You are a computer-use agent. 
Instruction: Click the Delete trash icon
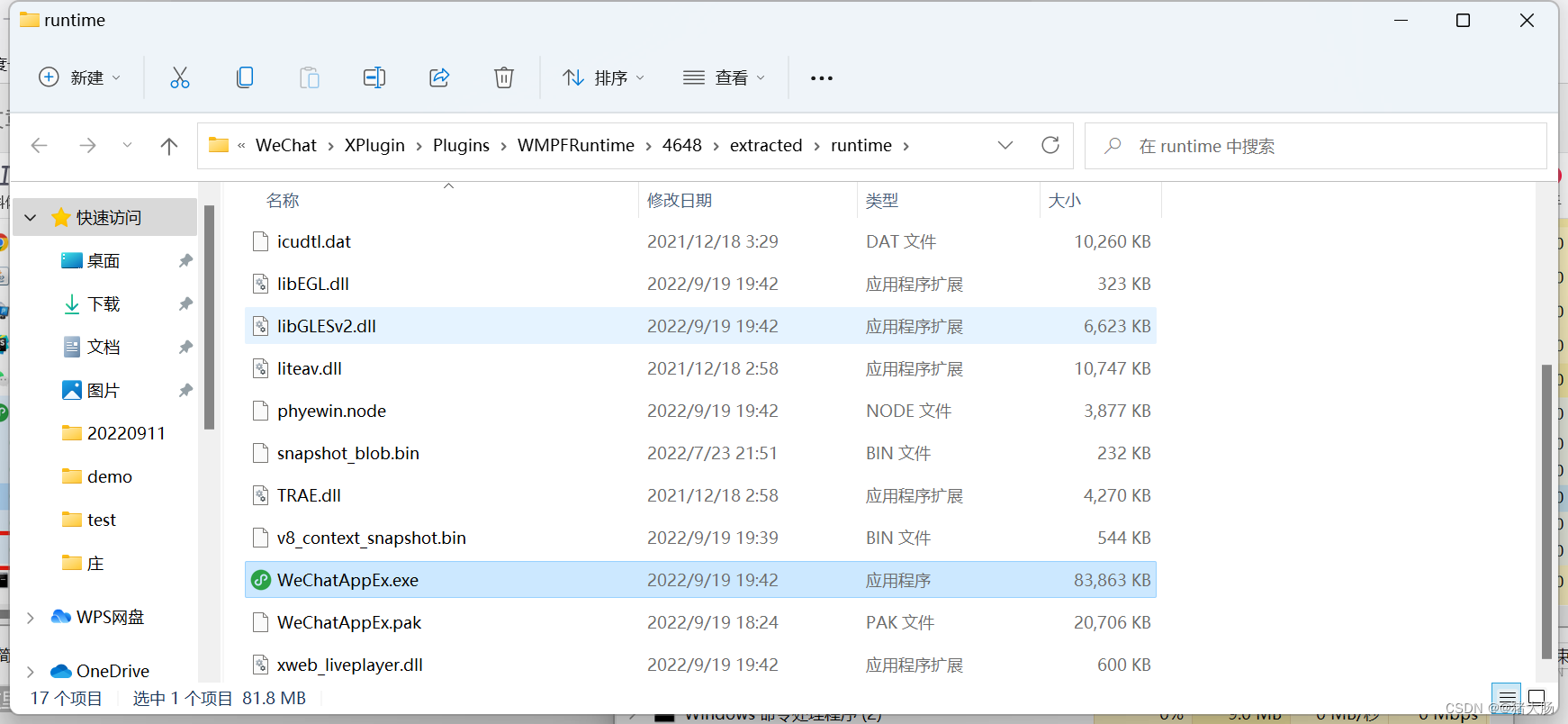(x=504, y=77)
